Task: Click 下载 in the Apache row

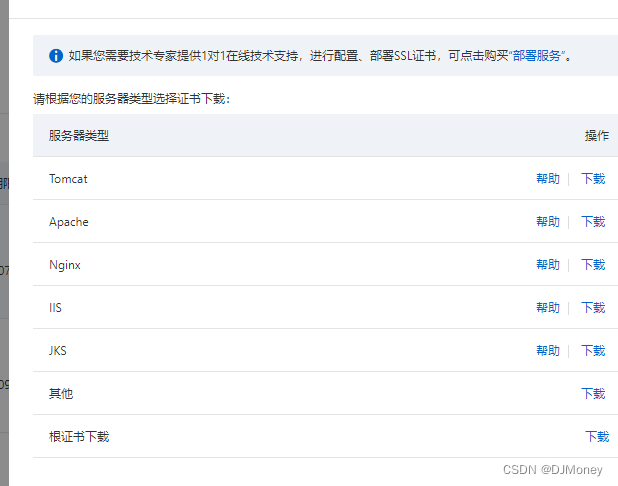Action: coord(593,222)
